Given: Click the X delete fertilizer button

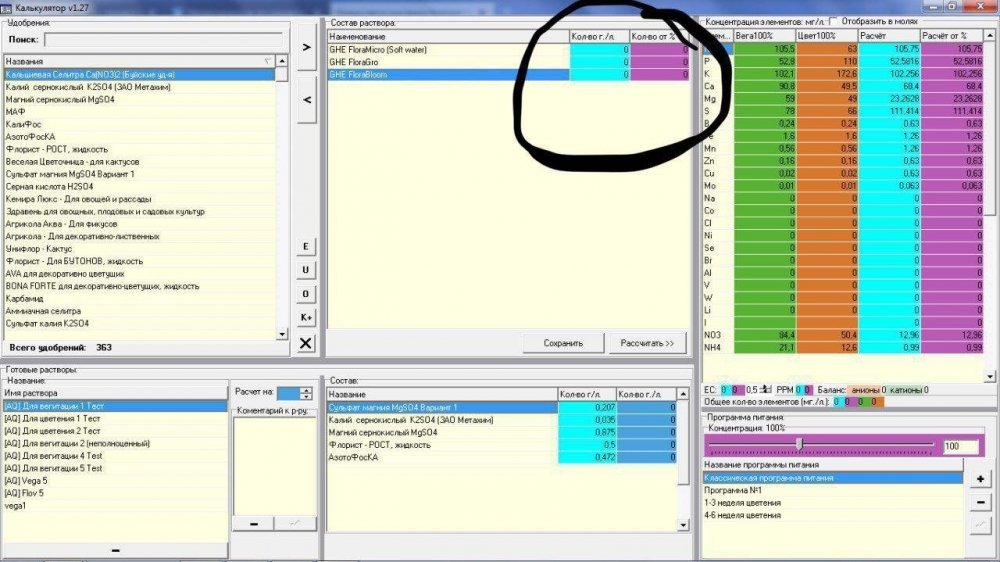Looking at the screenshot, I should point(305,343).
